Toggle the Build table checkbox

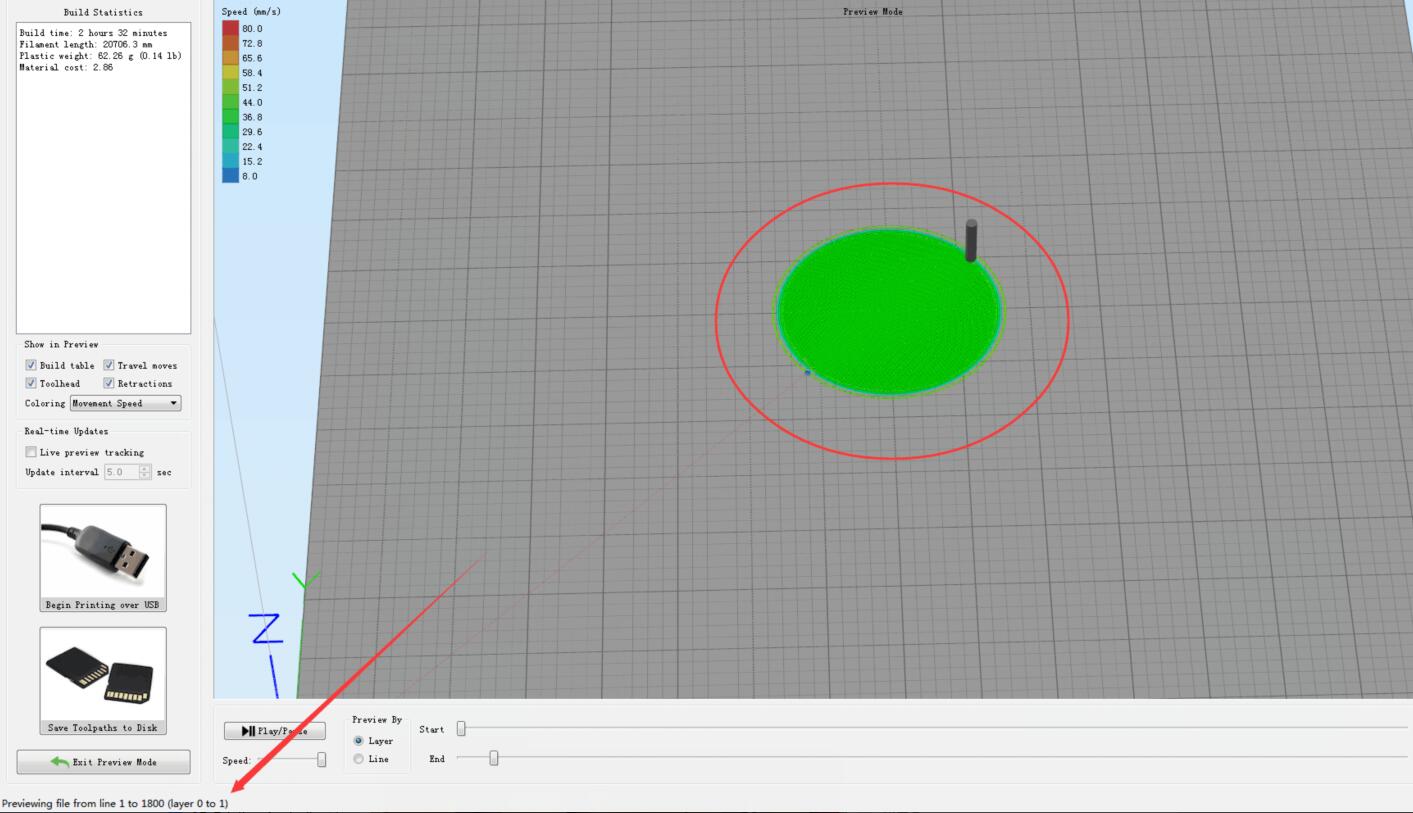click(31, 366)
